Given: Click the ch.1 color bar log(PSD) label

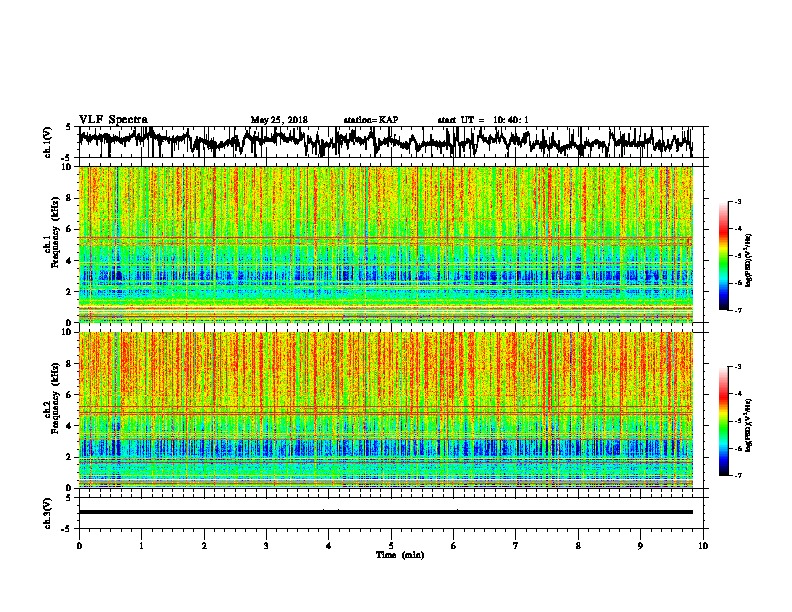Looking at the screenshot, I should pyautogui.click(x=749, y=260).
